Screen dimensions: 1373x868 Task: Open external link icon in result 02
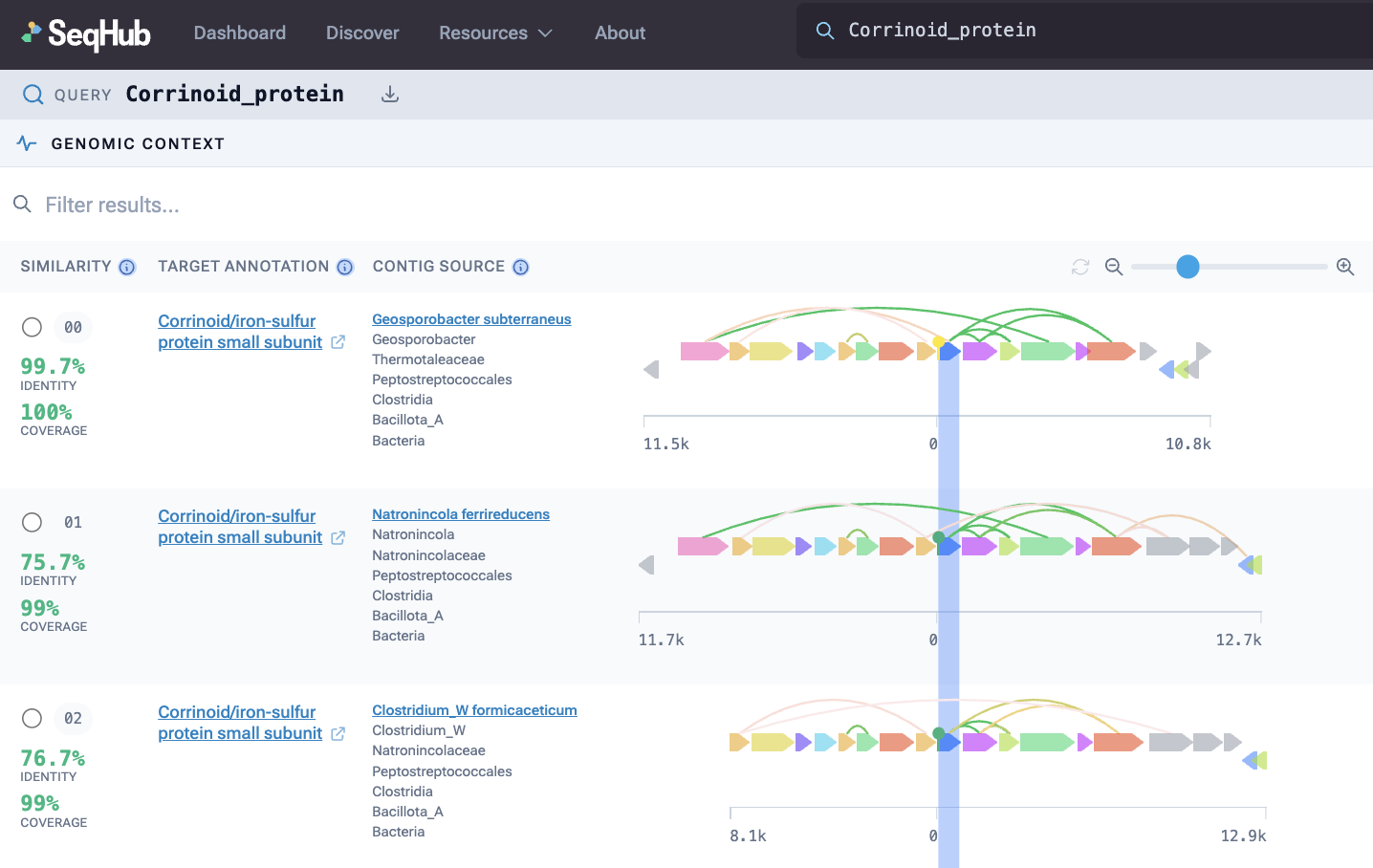click(x=338, y=734)
